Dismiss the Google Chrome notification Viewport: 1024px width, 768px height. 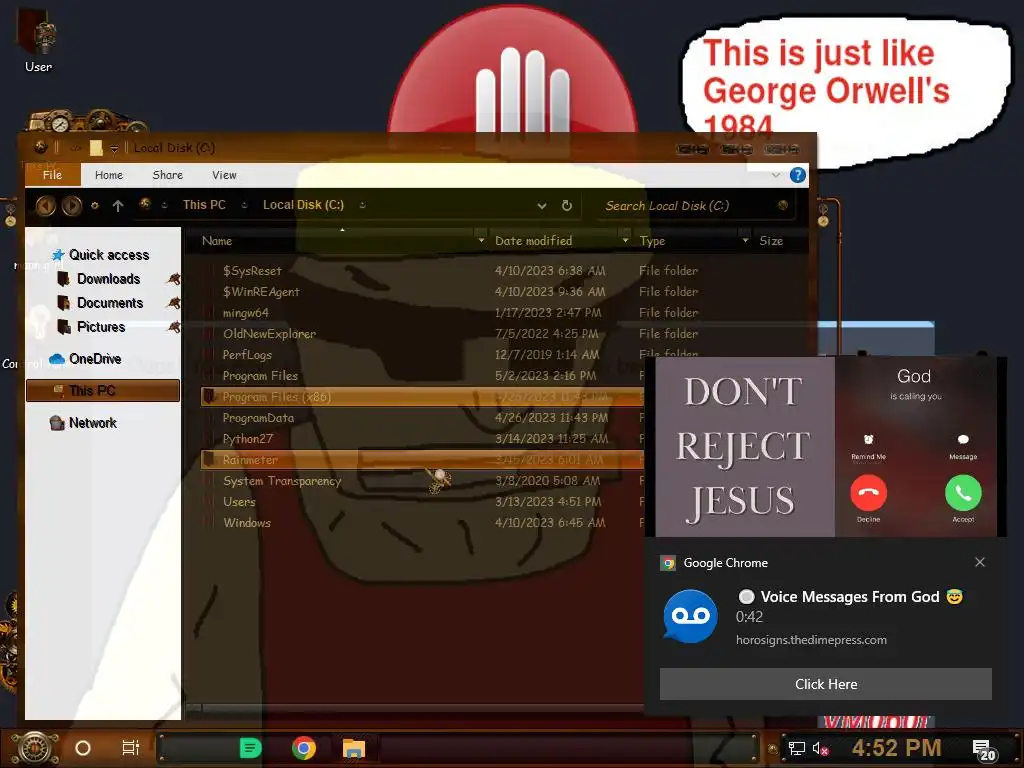tap(980, 562)
